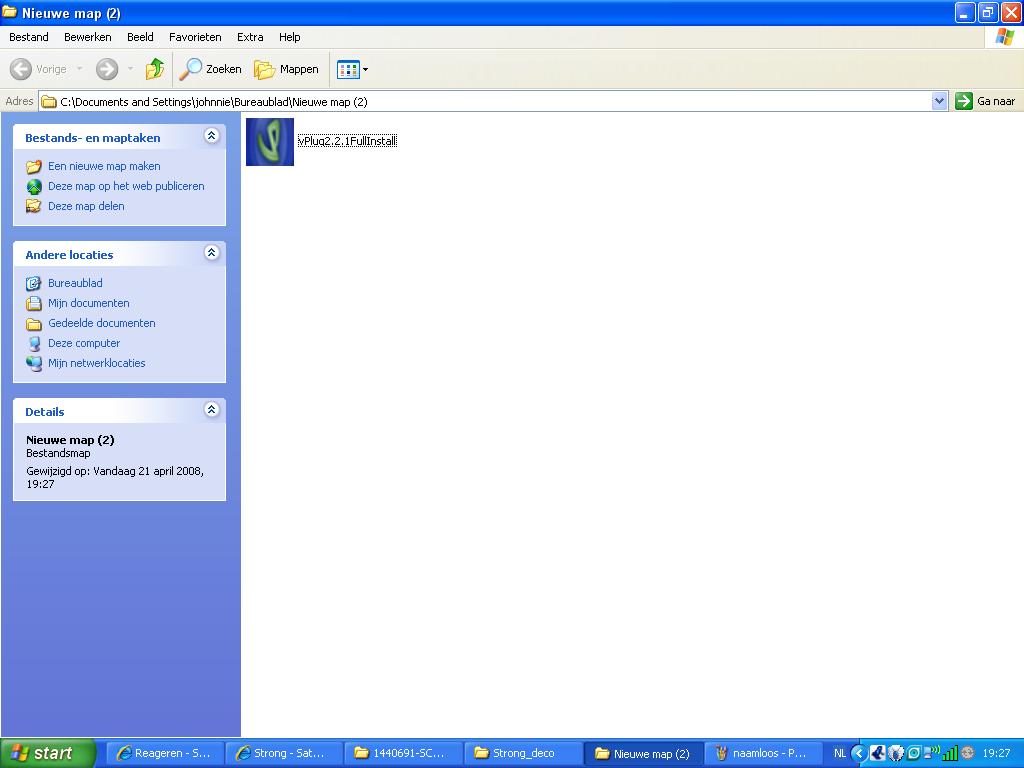
Task: Collapse the Details panel
Action: pos(212,409)
